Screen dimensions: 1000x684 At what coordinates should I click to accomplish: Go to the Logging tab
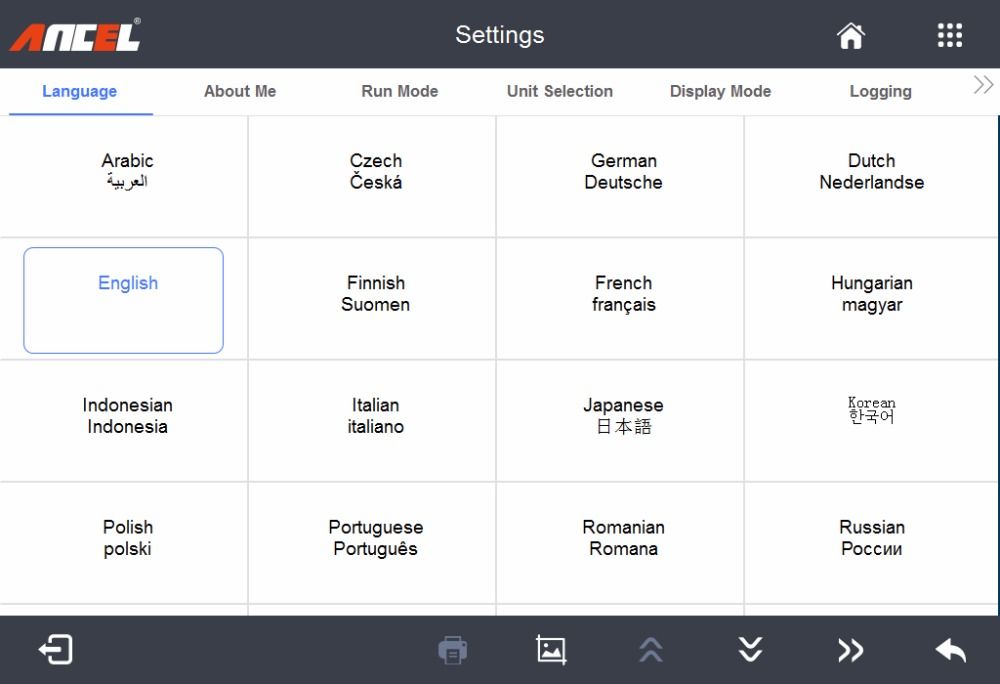pyautogui.click(x=880, y=91)
